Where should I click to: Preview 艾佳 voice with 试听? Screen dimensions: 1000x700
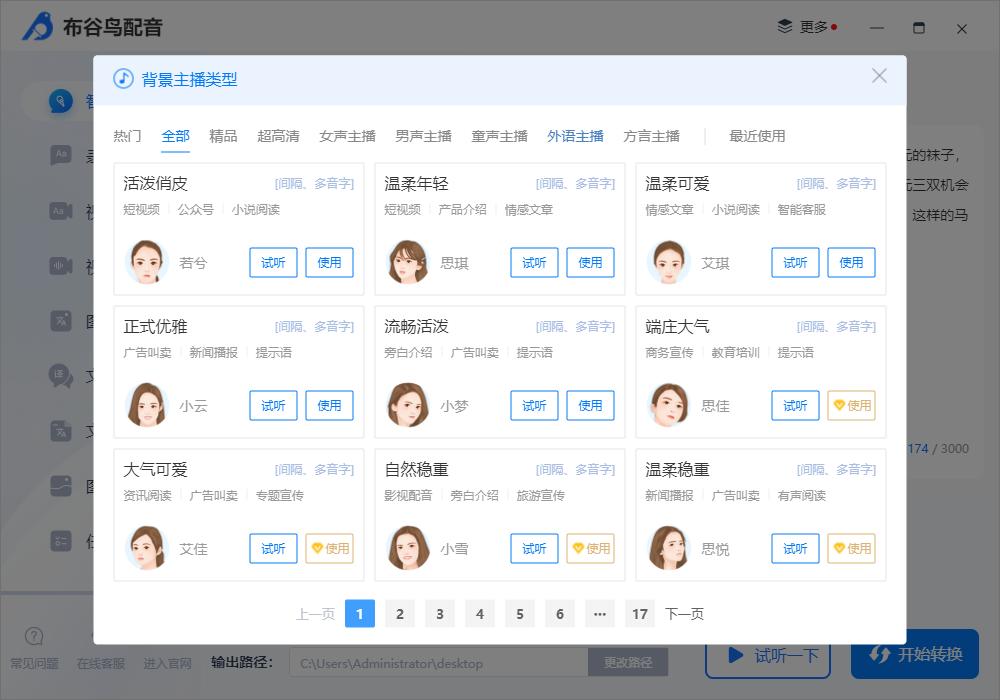coord(273,548)
